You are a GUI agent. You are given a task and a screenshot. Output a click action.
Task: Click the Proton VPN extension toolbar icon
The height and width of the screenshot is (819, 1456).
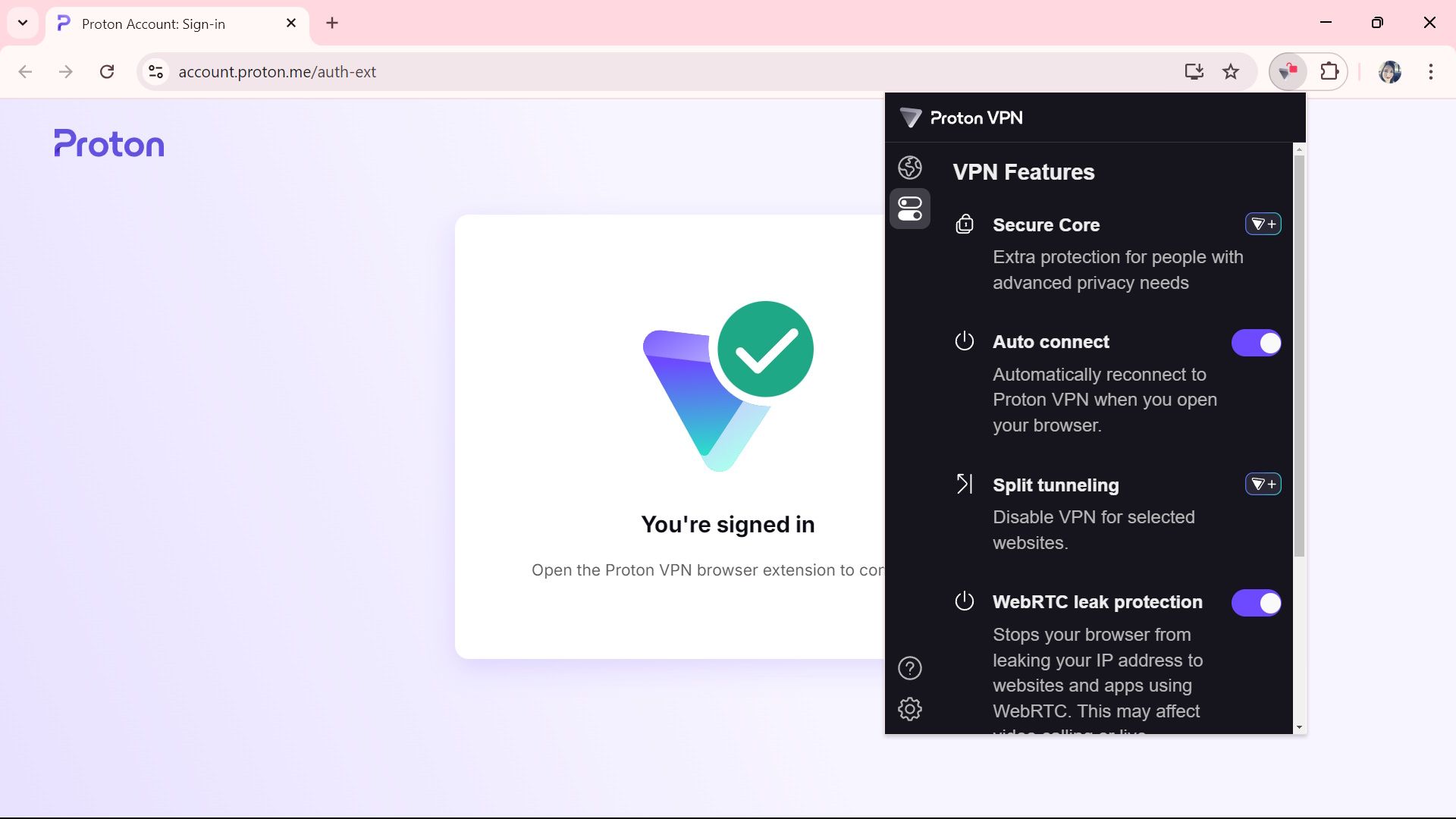(1288, 72)
